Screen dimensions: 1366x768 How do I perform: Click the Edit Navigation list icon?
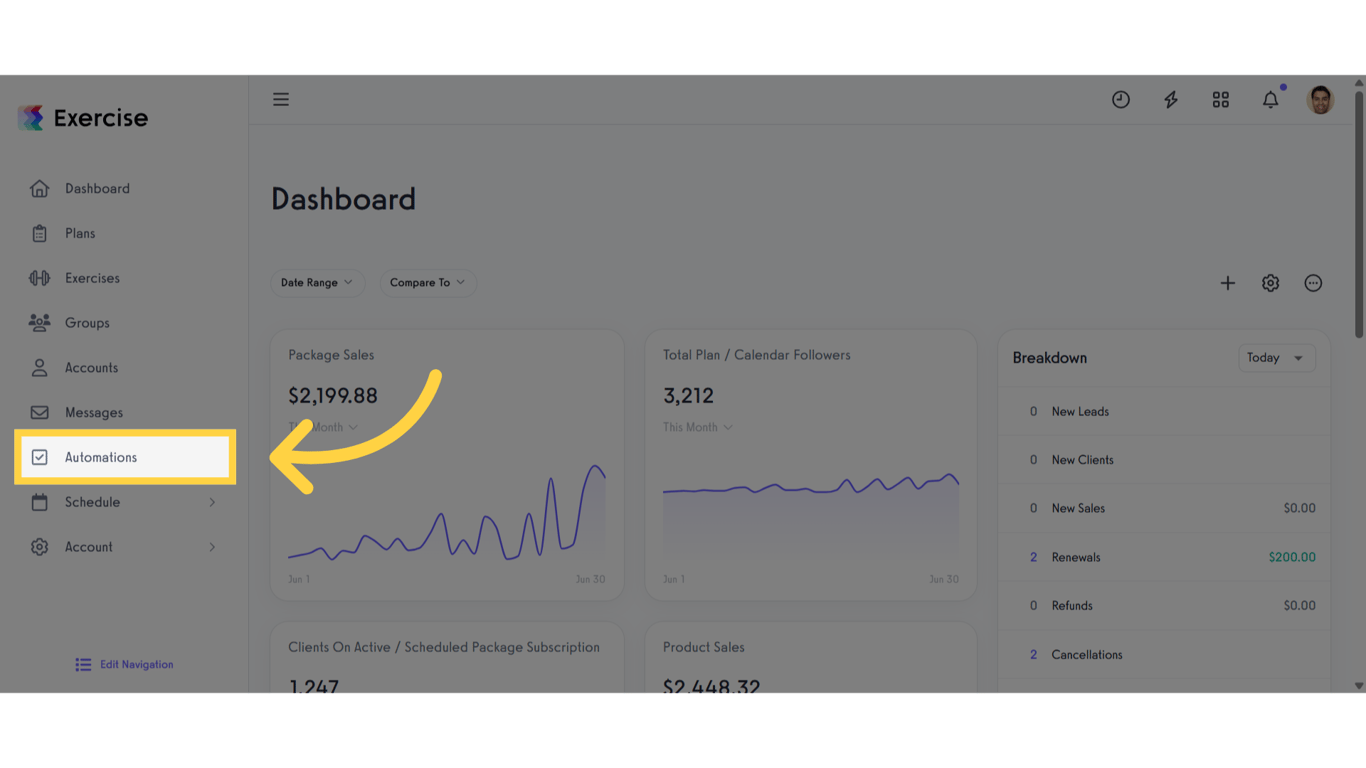[x=83, y=665]
